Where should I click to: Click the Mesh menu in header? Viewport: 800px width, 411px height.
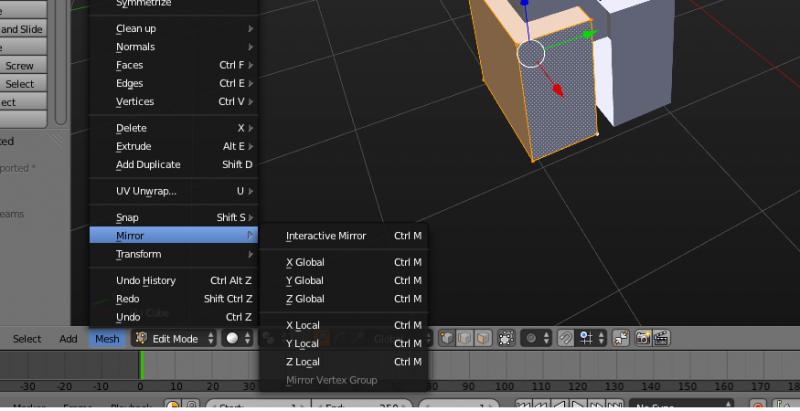click(x=107, y=339)
